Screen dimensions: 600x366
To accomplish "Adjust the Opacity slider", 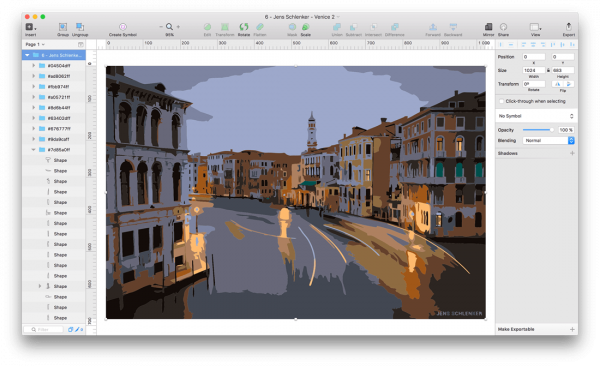I will point(538,130).
